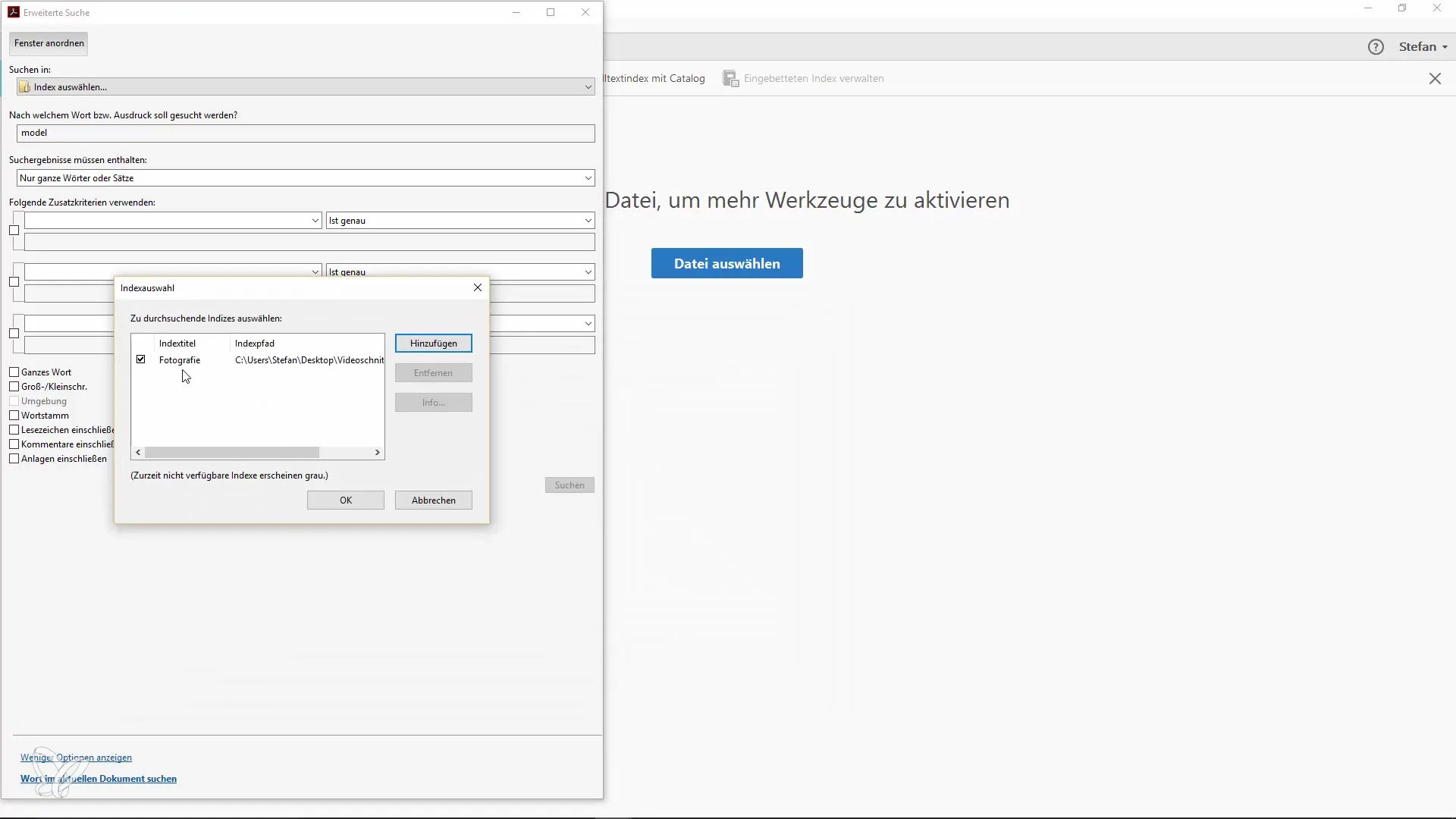Viewport: 1456px width, 819px height.
Task: Click the blue Datei auswählen button
Action: [x=727, y=263]
